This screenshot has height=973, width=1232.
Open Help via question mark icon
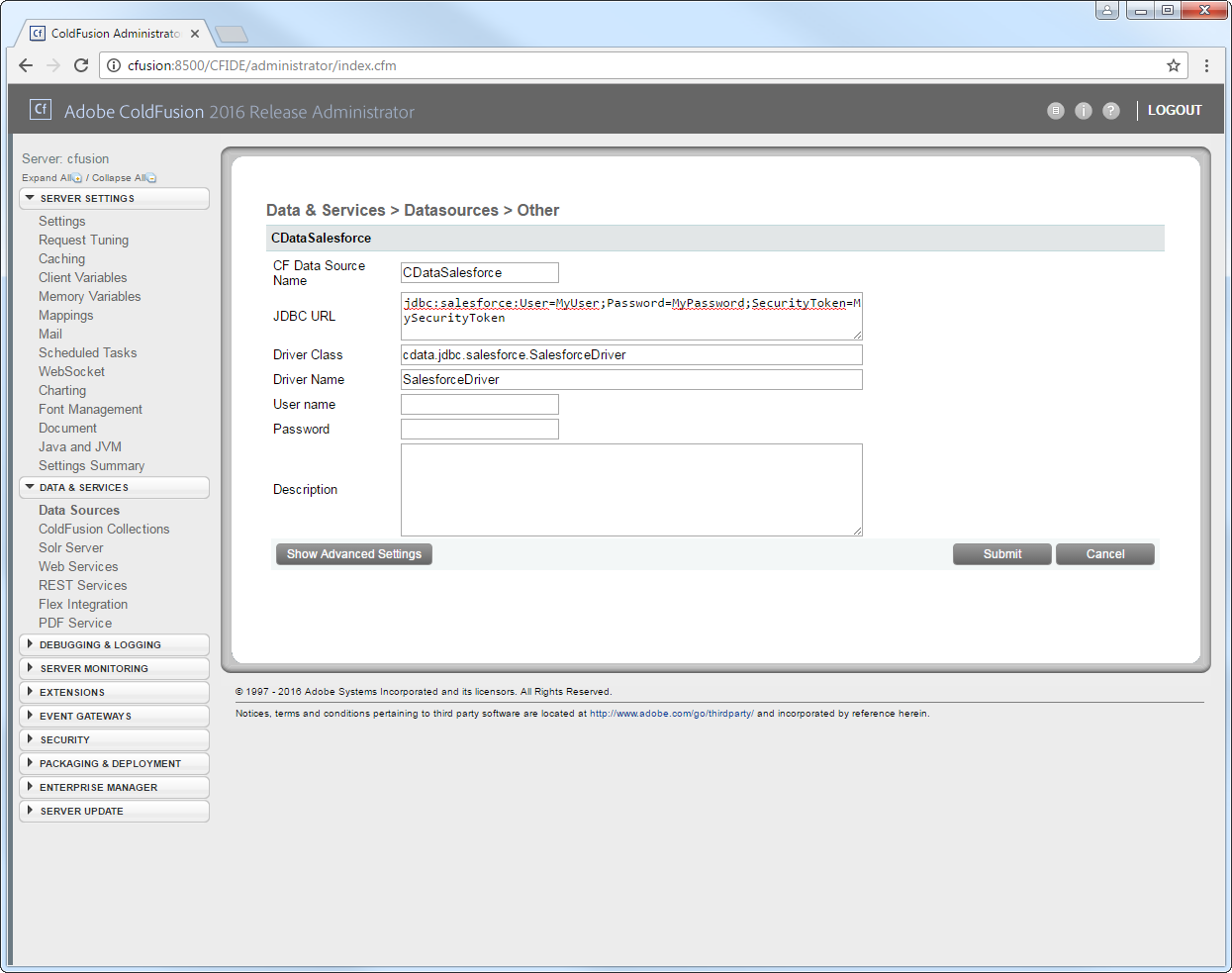point(1111,111)
